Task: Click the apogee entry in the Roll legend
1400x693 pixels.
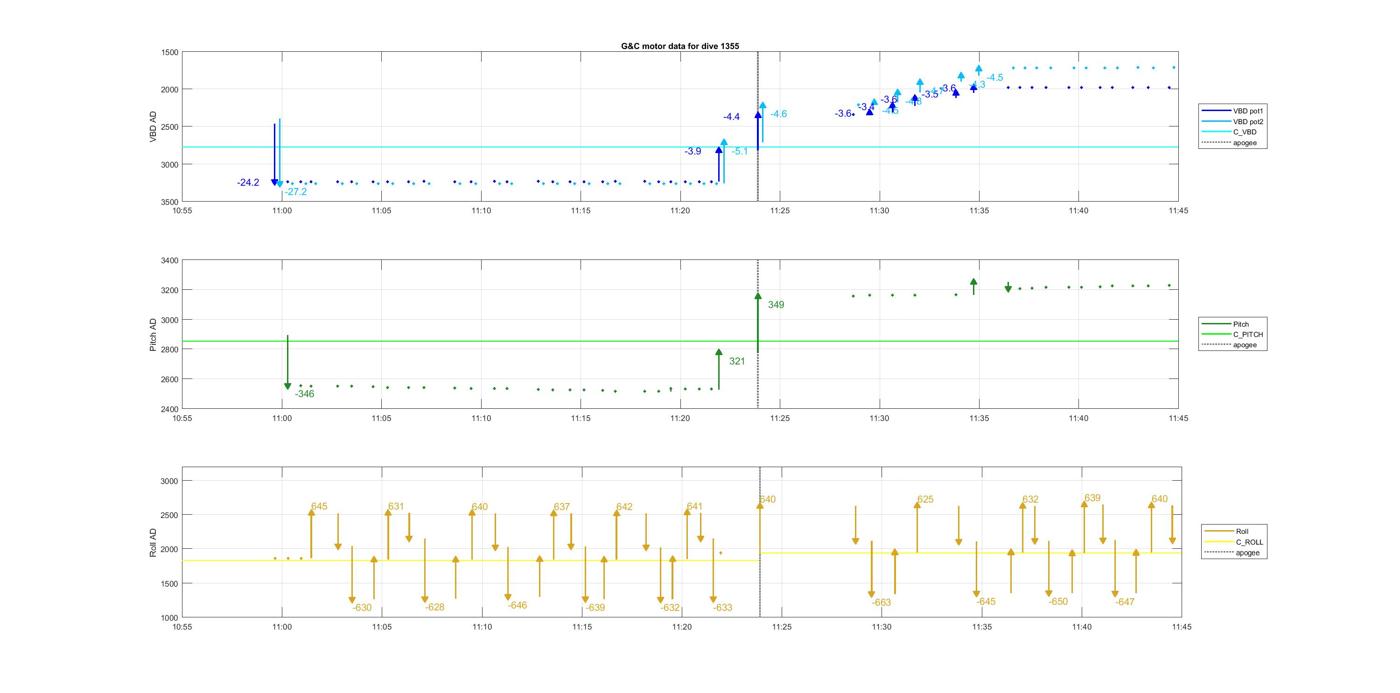Action: click(x=1247, y=553)
